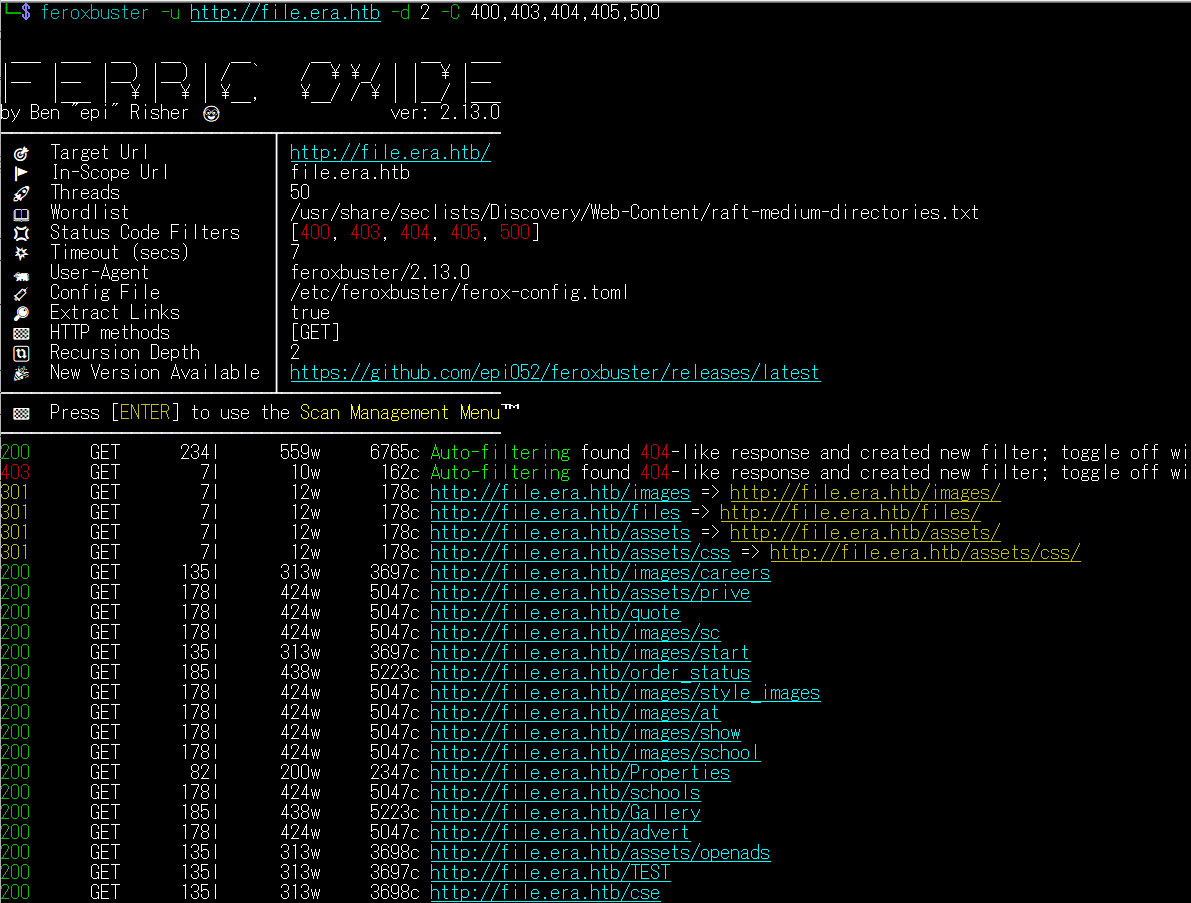Click the target icon beside Target Url
This screenshot has height=903, width=1191.
(x=21, y=153)
